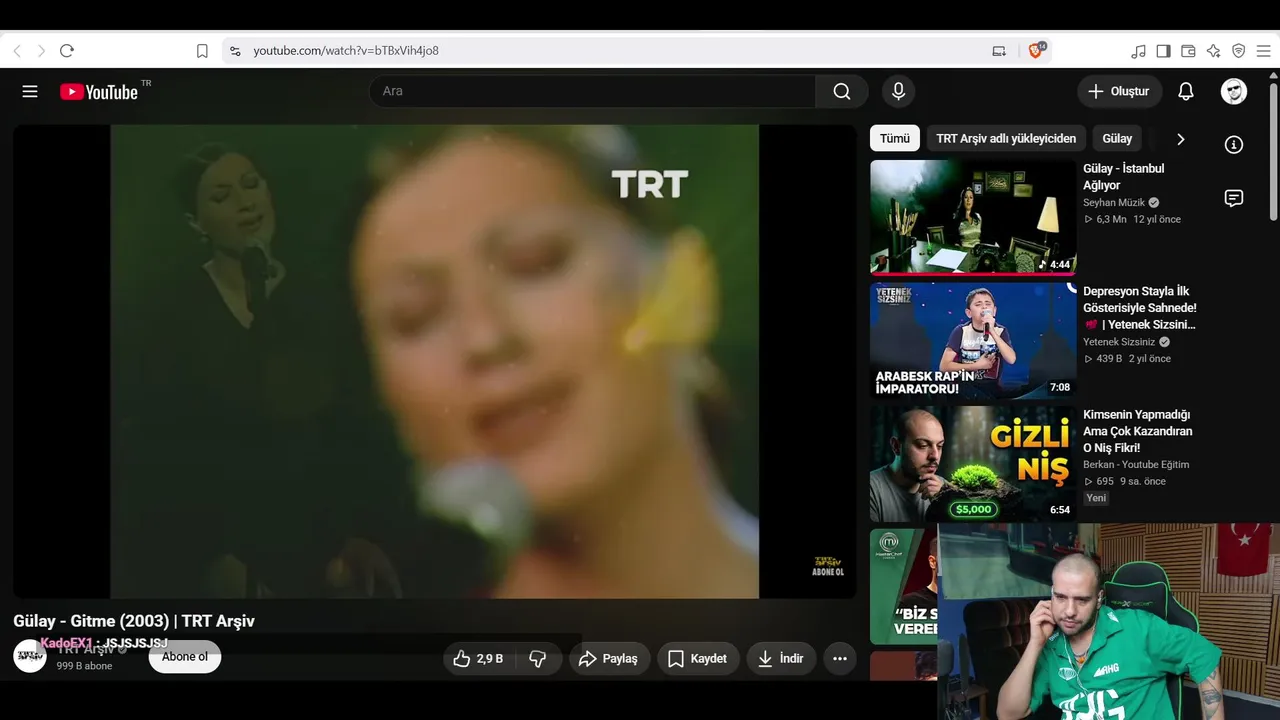Download the video with İndir
1280x720 pixels.
click(781, 659)
